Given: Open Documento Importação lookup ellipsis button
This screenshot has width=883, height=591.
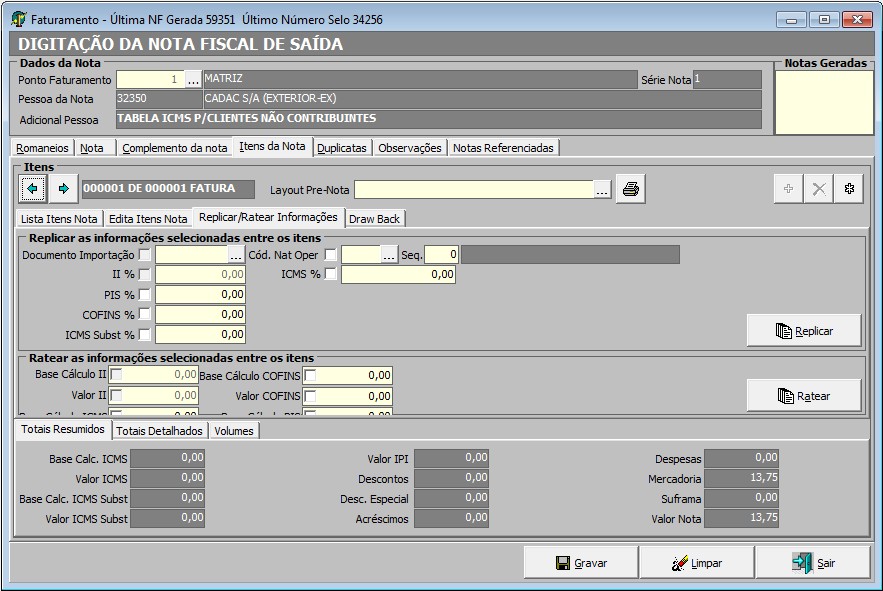Looking at the screenshot, I should click(x=236, y=254).
